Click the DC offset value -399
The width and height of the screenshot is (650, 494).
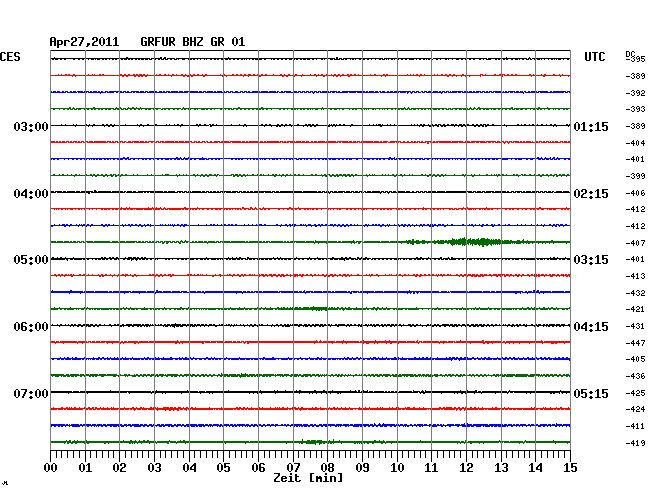pyautogui.click(x=635, y=176)
